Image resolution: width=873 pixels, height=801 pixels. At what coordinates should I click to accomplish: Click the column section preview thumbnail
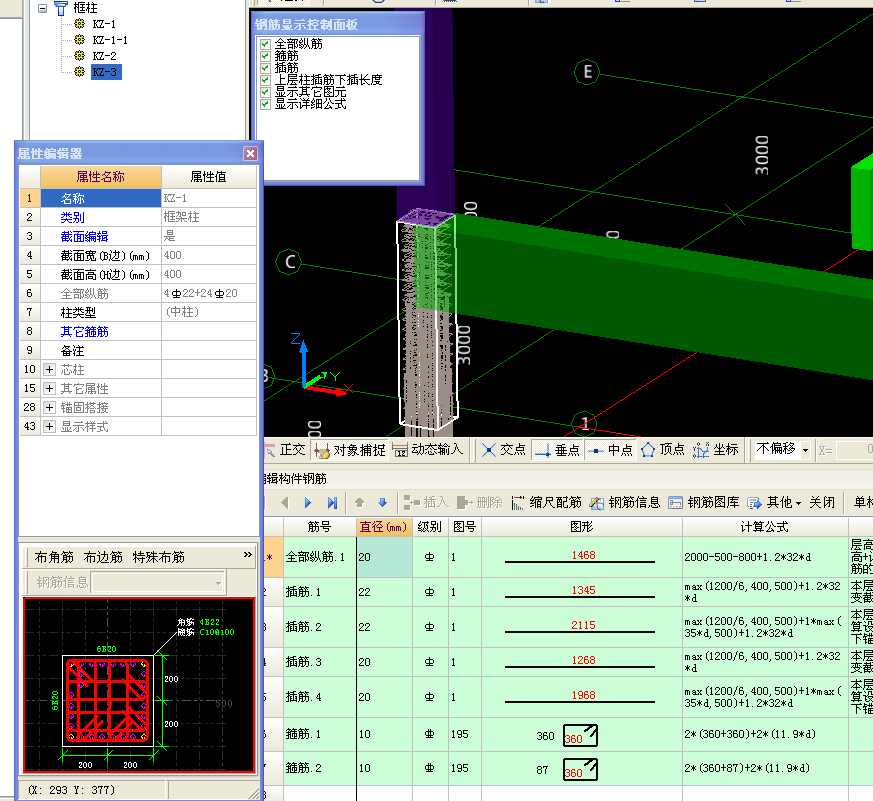(x=139, y=685)
